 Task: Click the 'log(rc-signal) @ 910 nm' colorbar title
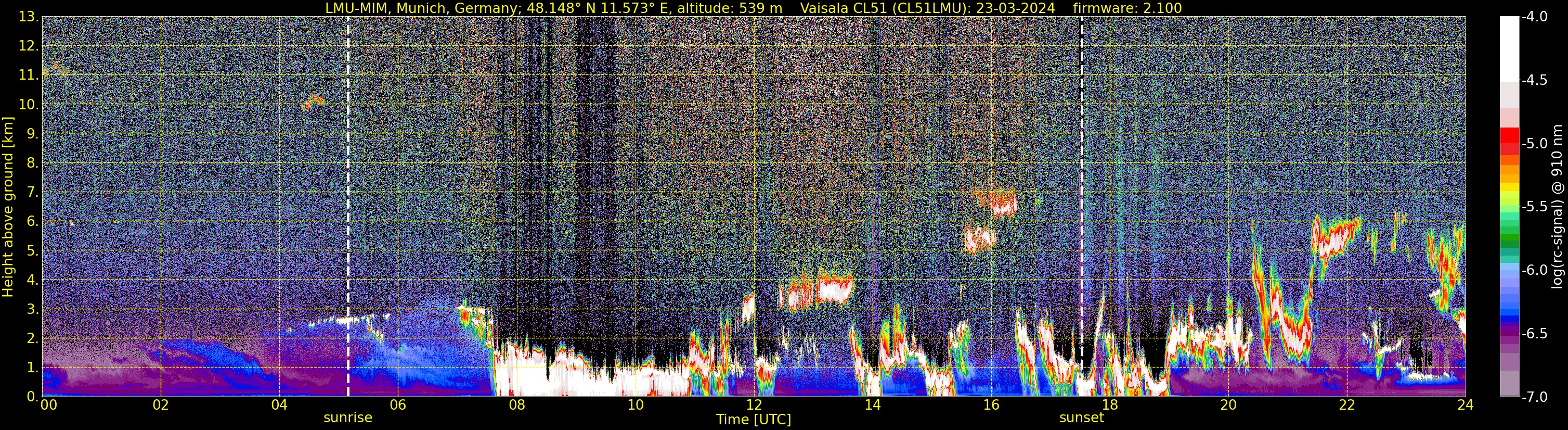[1558, 207]
